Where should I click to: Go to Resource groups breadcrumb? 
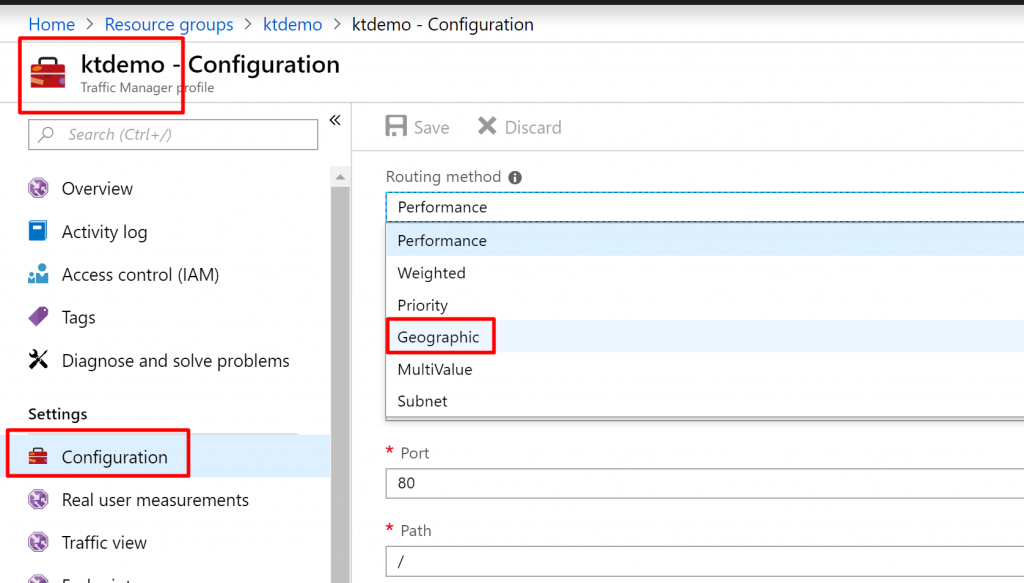pyautogui.click(x=169, y=25)
